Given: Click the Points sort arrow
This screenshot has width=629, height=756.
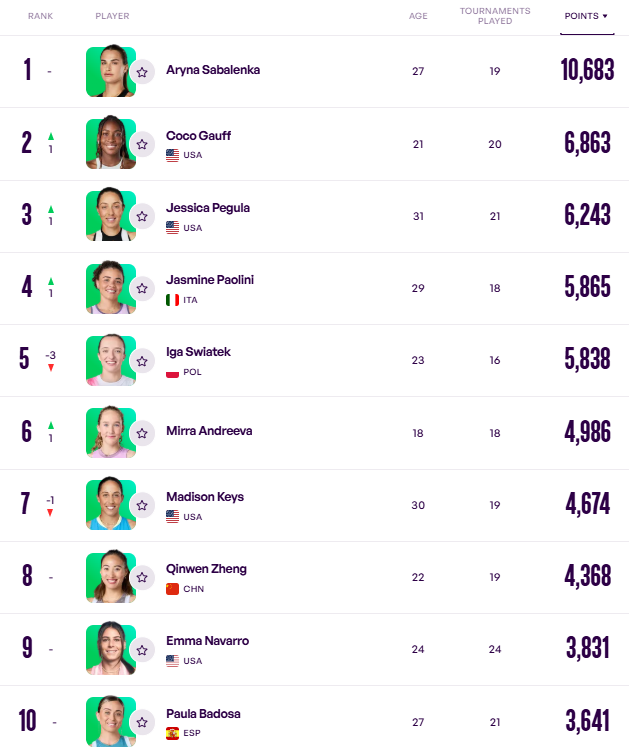Looking at the screenshot, I should pyautogui.click(x=605, y=17).
